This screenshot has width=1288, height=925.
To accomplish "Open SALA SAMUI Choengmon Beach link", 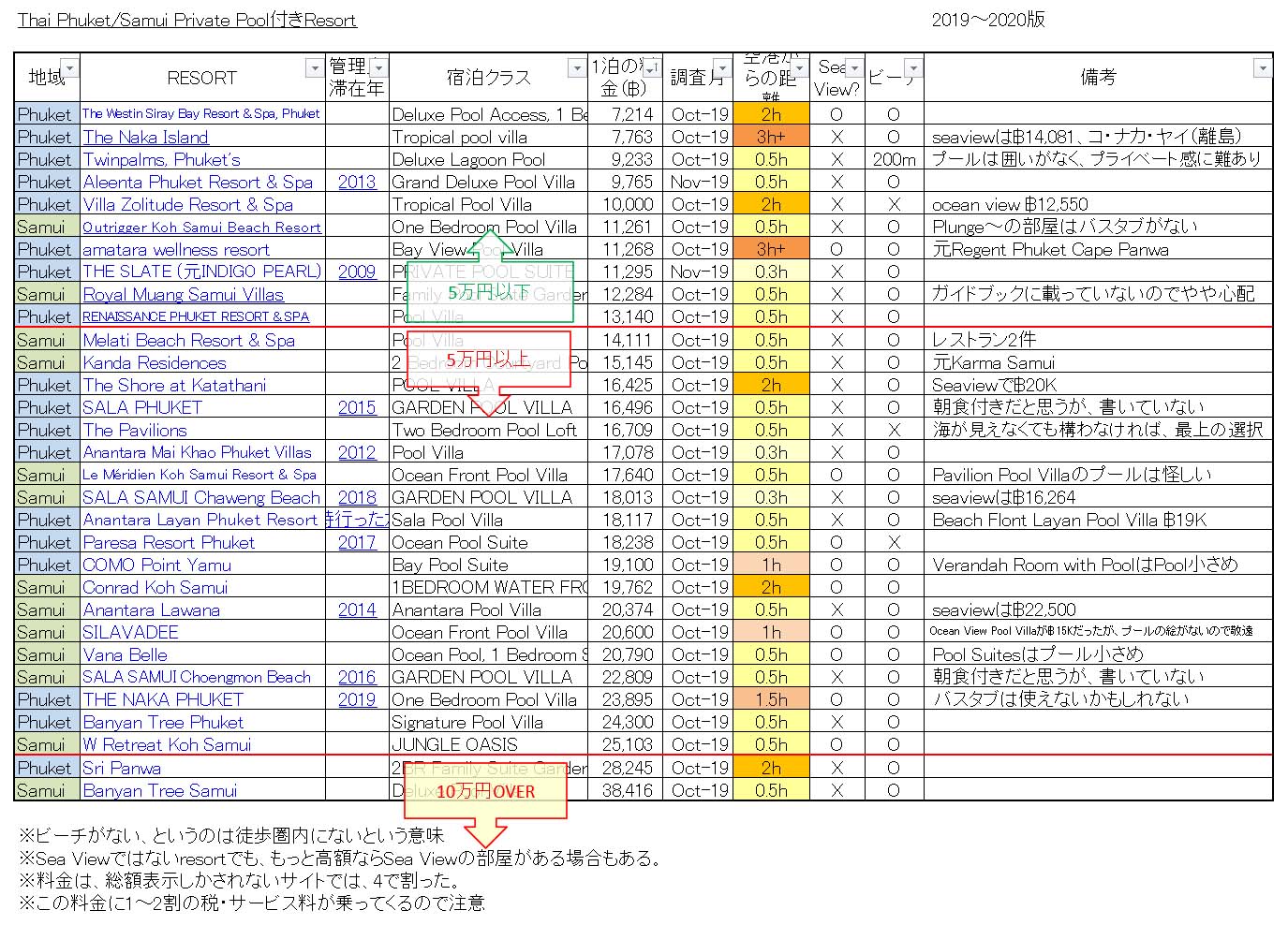I will 197,677.
